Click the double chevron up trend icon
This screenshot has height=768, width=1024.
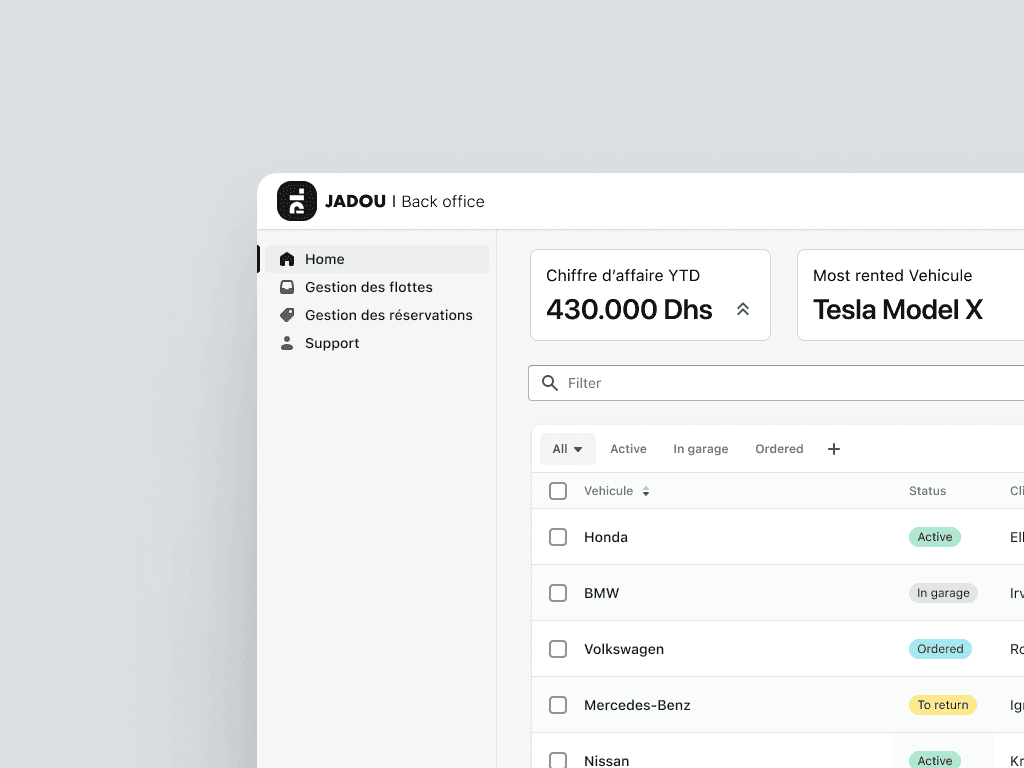743,310
